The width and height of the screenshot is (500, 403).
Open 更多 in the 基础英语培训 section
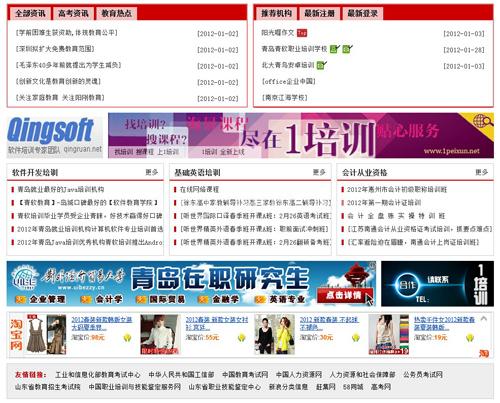(x=319, y=172)
